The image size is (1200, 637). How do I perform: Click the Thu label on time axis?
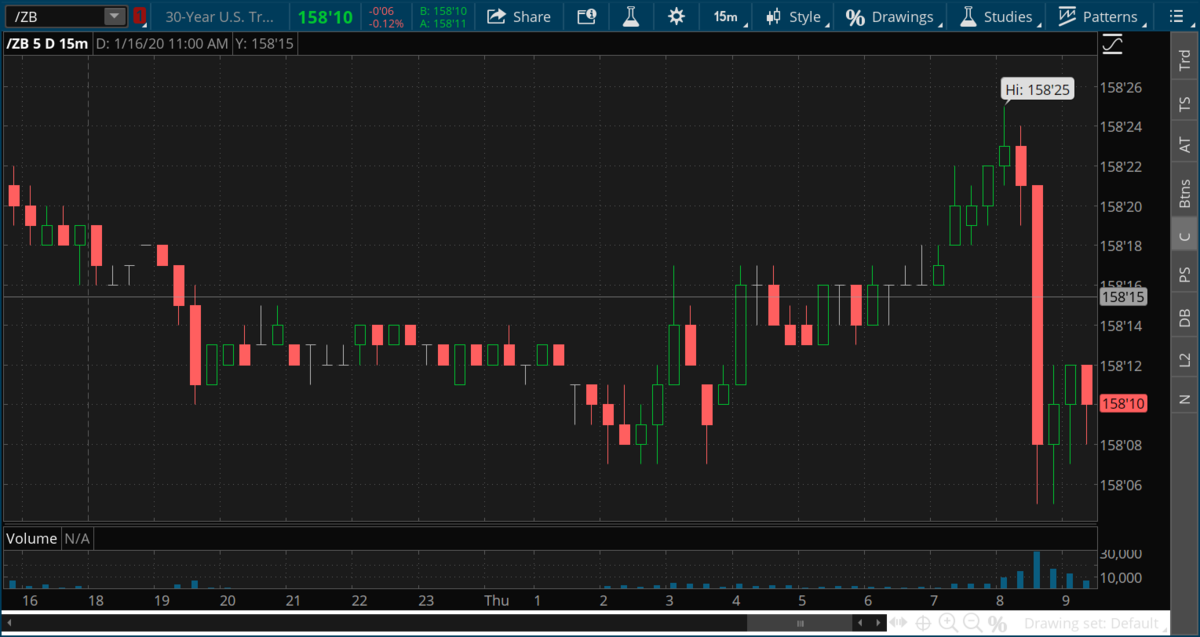496,601
